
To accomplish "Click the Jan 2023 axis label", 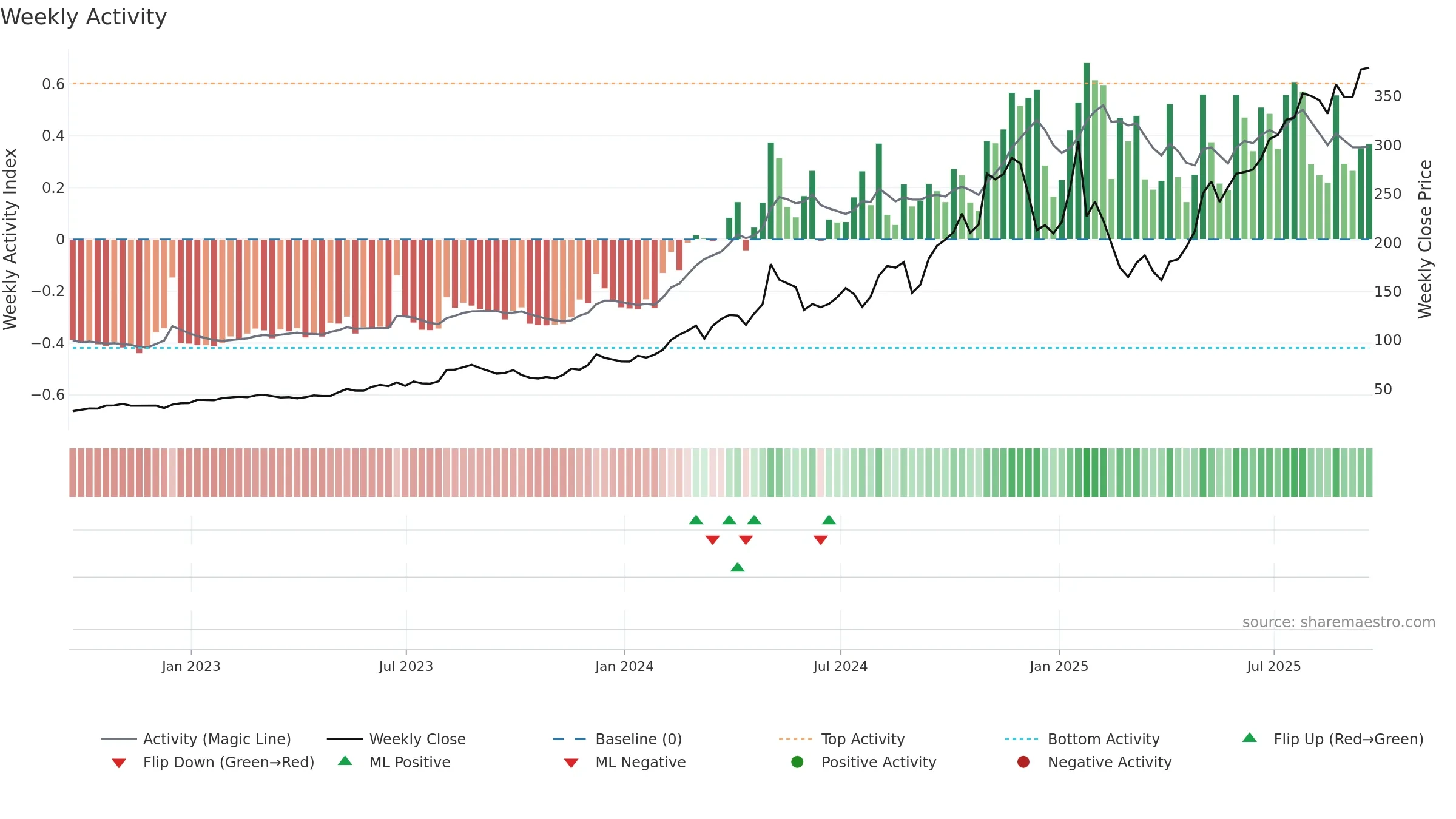I will [191, 666].
